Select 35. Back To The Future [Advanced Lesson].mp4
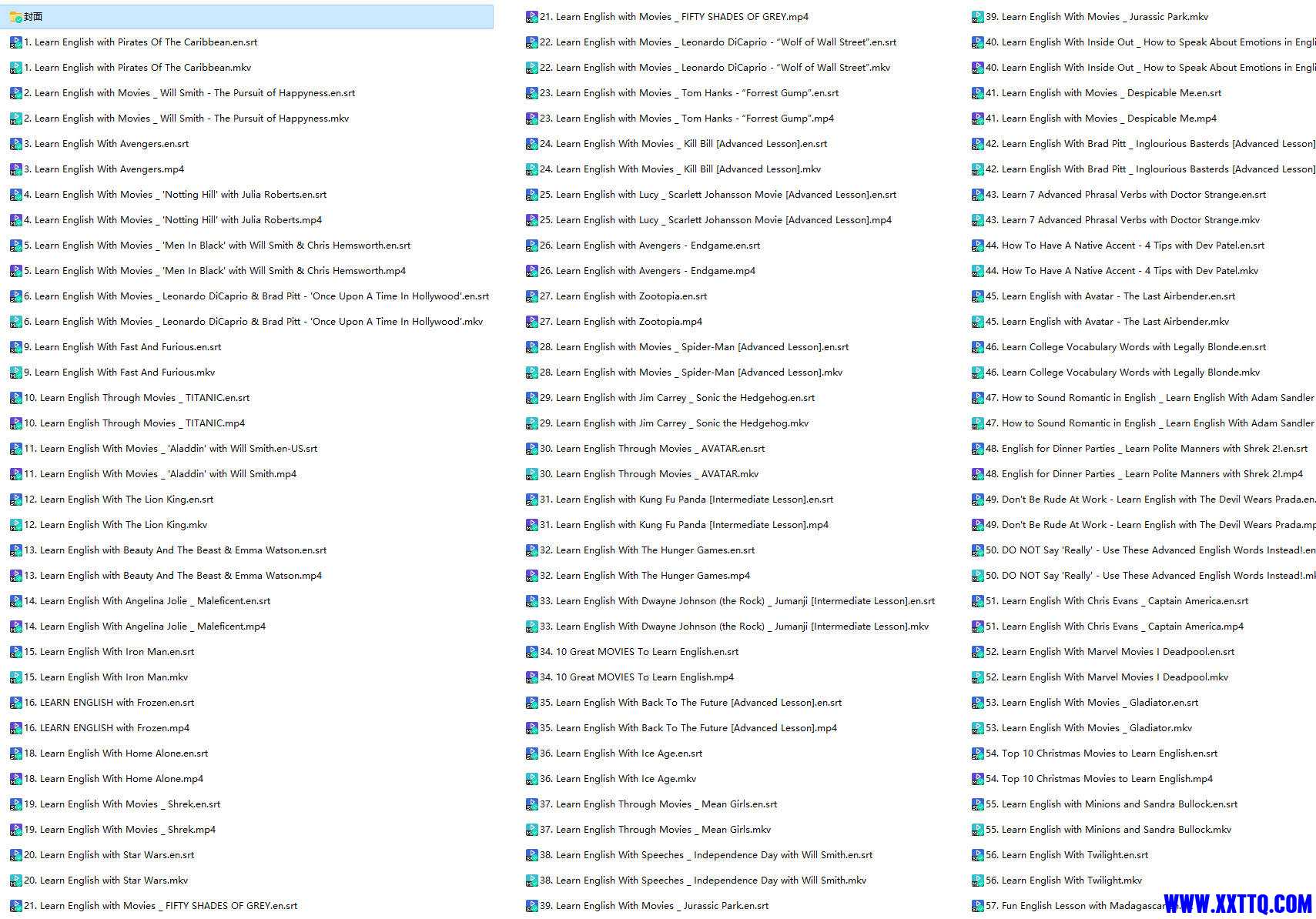This screenshot has height=919, width=1316. tap(688, 727)
